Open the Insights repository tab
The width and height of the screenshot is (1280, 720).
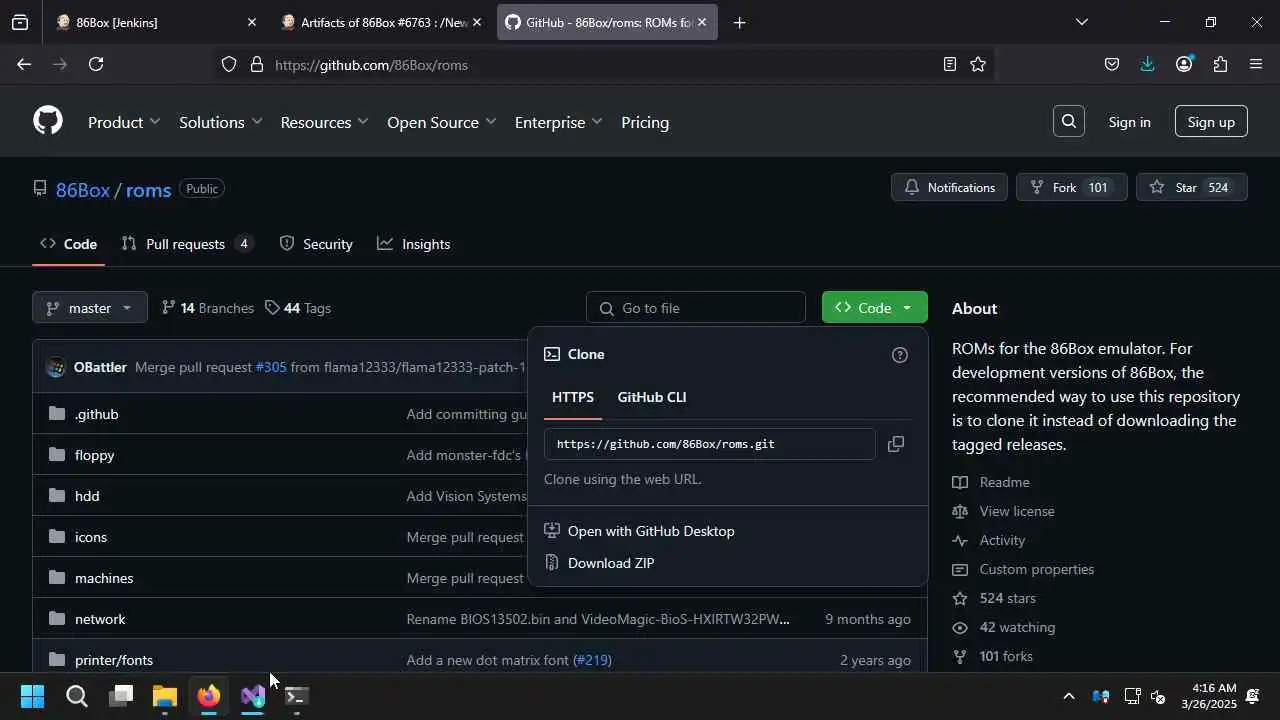coord(414,244)
